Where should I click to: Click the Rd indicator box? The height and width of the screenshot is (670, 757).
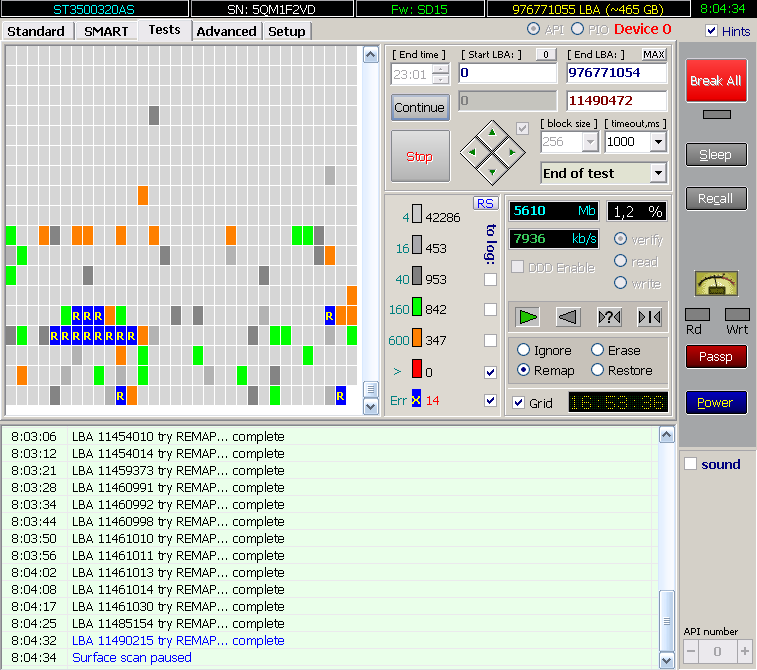[697, 315]
